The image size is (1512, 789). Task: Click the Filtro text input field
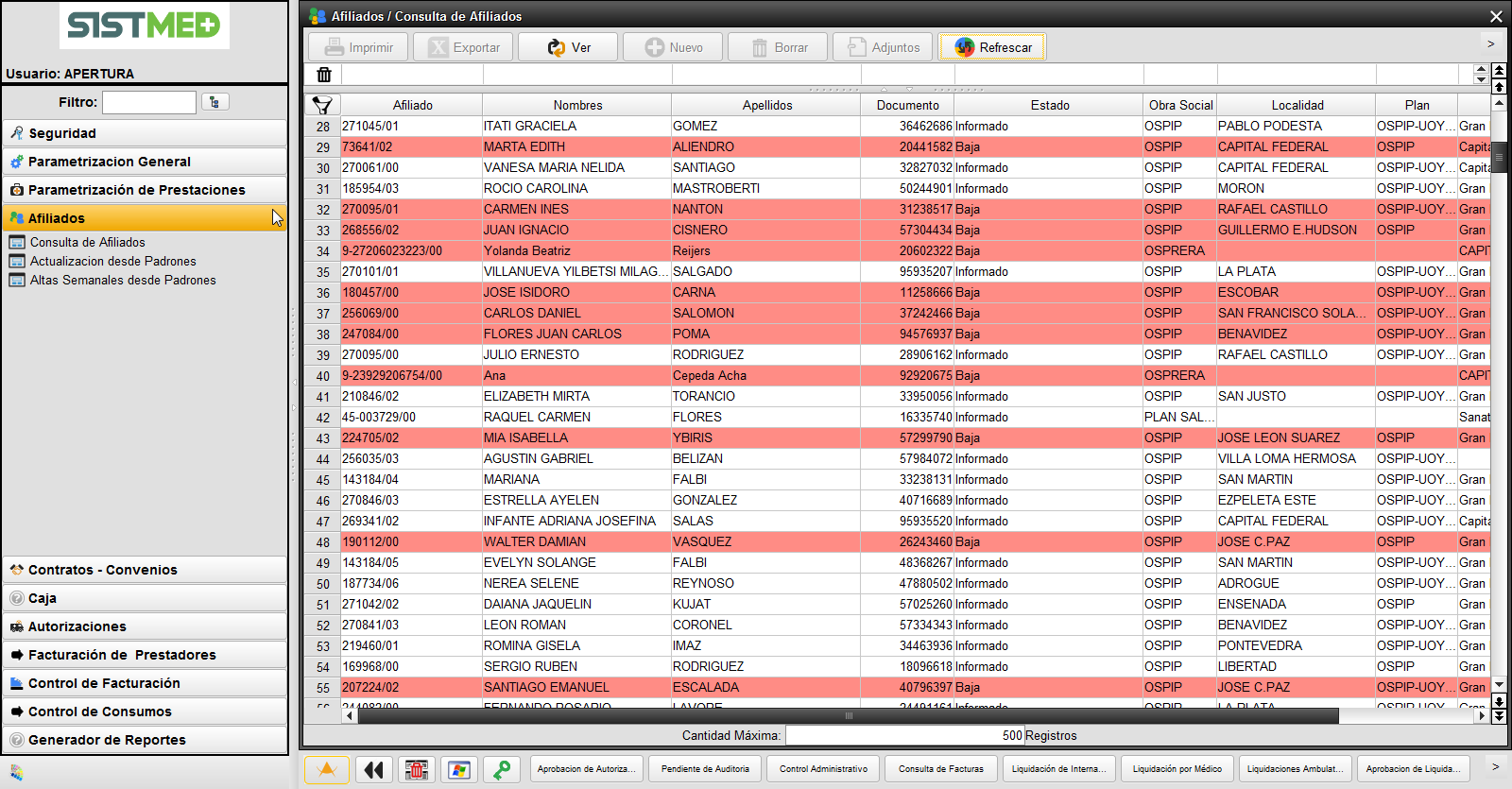[148, 102]
